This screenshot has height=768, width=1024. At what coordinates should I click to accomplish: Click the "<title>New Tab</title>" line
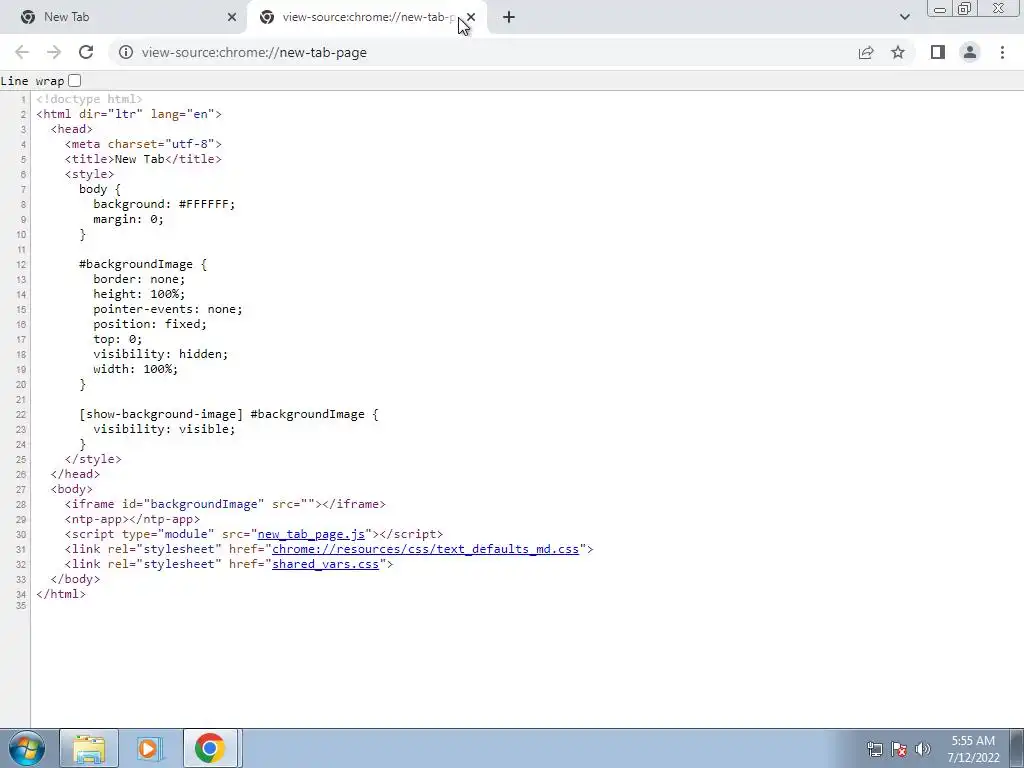(143, 159)
